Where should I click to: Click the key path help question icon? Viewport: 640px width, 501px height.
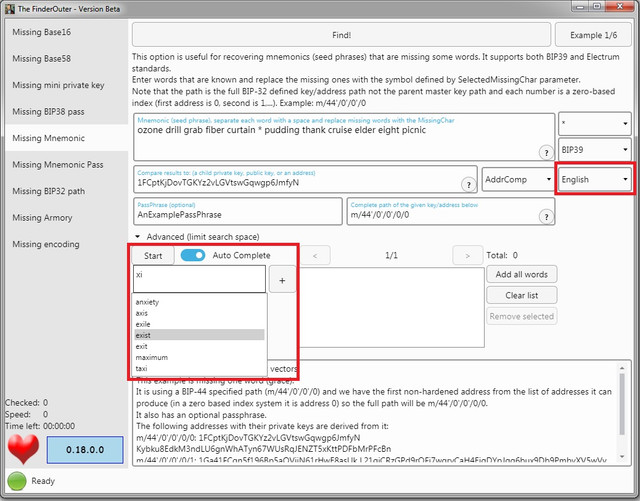546,216
